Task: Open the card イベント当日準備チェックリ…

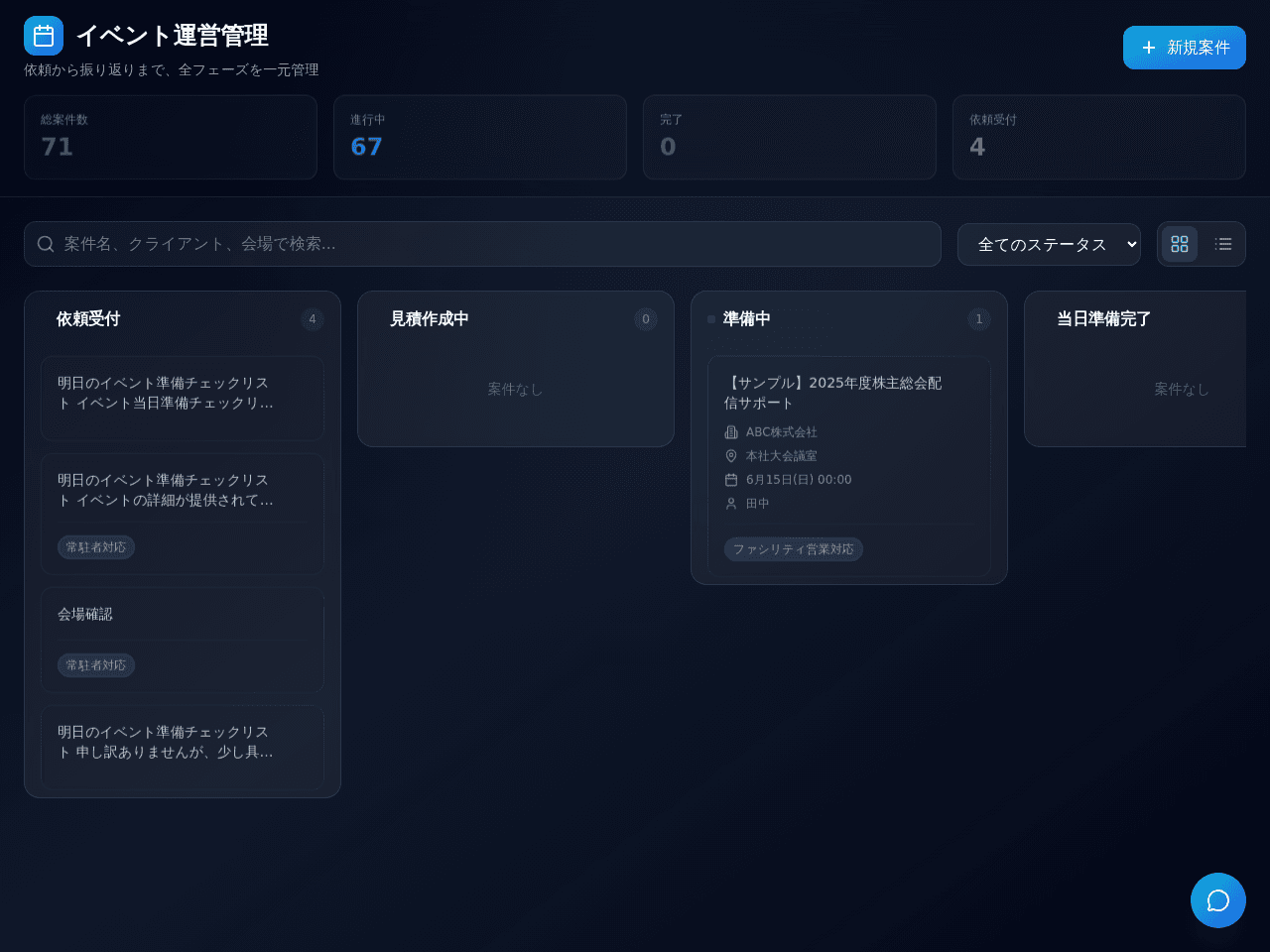Action: tap(183, 399)
